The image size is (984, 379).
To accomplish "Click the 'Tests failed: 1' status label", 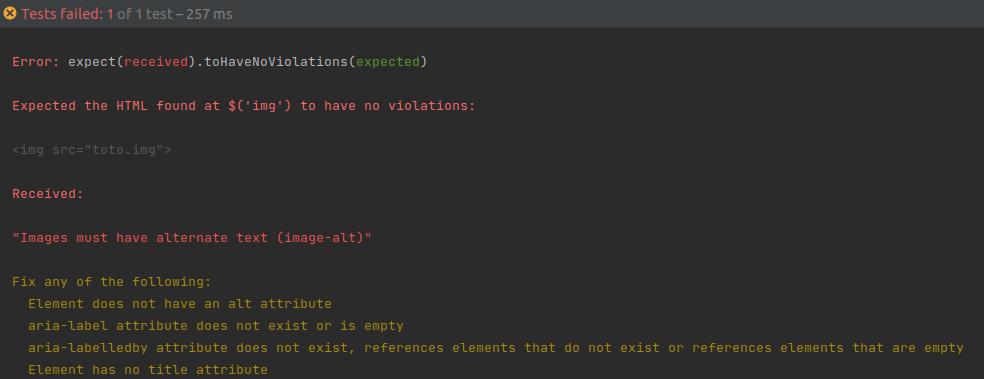I will [x=67, y=14].
